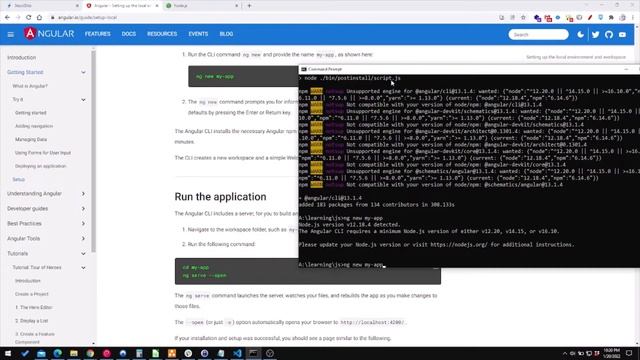The width and height of the screenshot is (640, 360).
Task: Open the DOCS nav item
Action: tap(129, 34)
